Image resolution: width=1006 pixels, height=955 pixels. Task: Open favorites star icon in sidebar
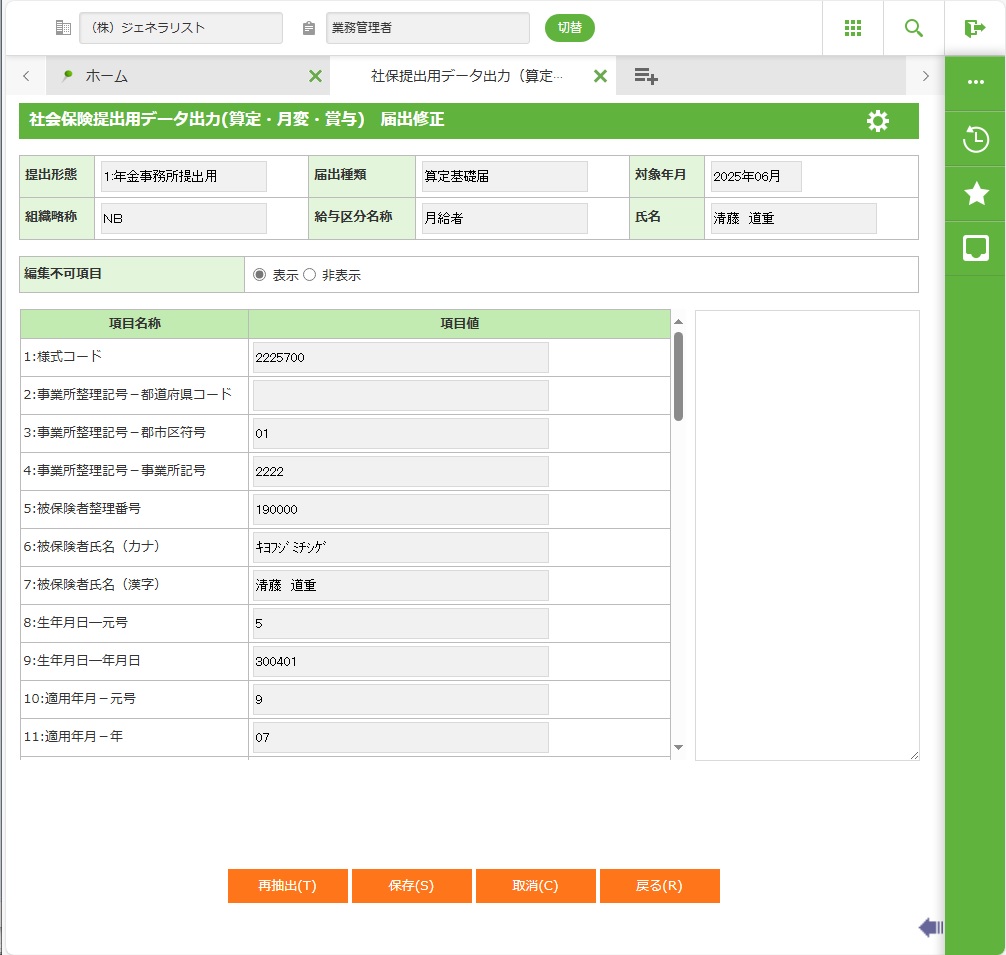976,194
